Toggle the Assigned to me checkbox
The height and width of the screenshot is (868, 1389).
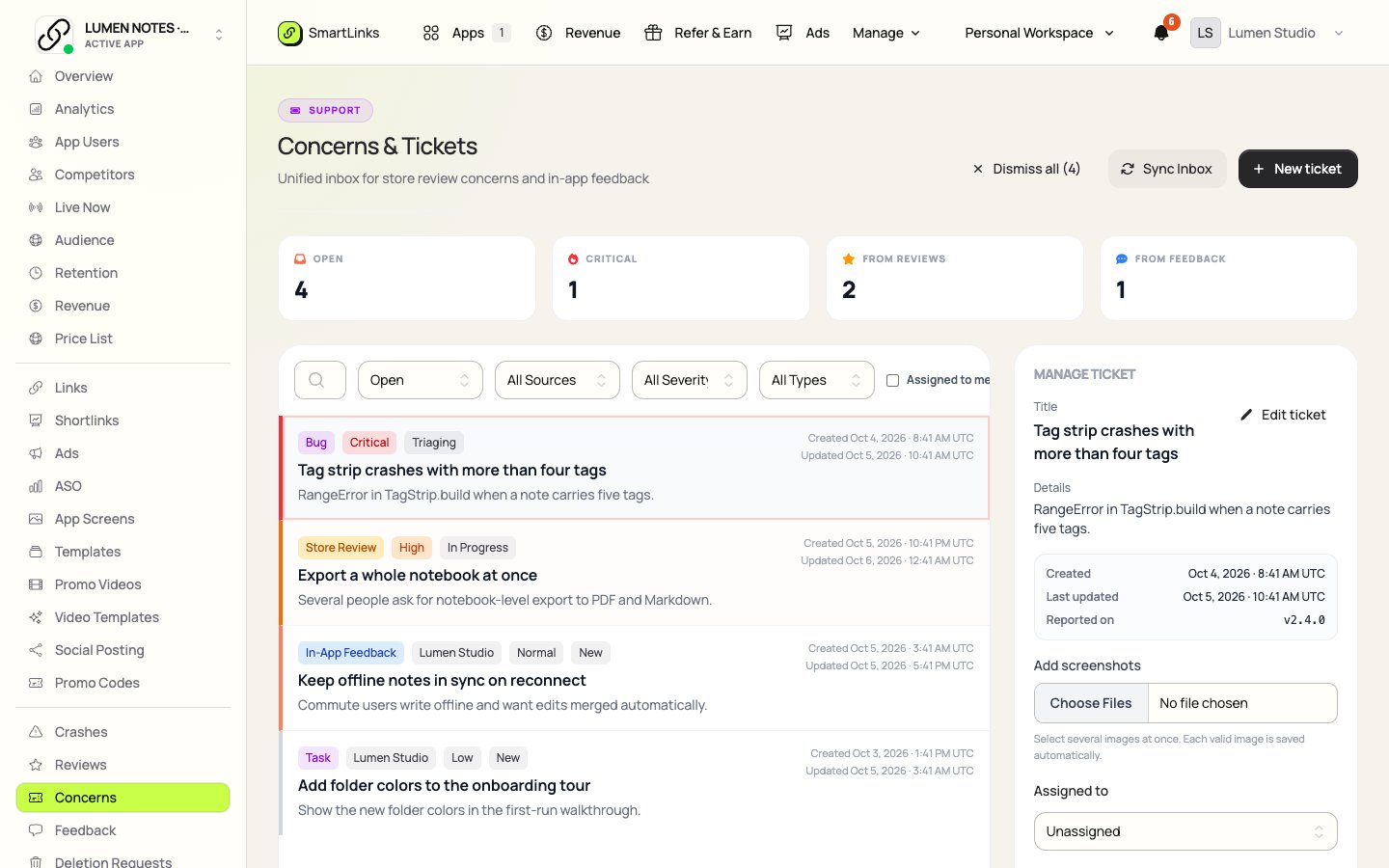pos(892,380)
